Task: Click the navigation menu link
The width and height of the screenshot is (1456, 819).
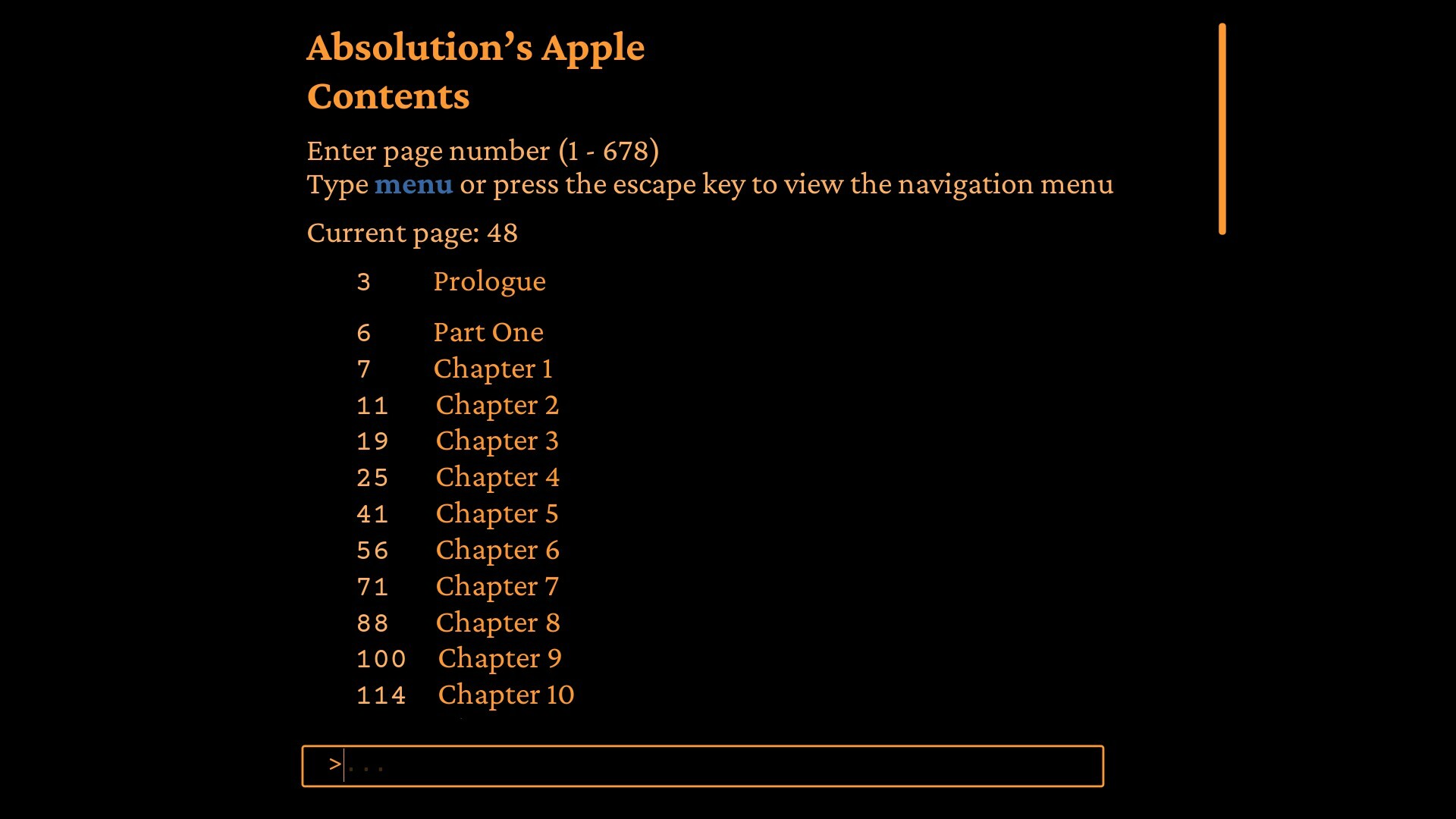Action: [x=413, y=184]
